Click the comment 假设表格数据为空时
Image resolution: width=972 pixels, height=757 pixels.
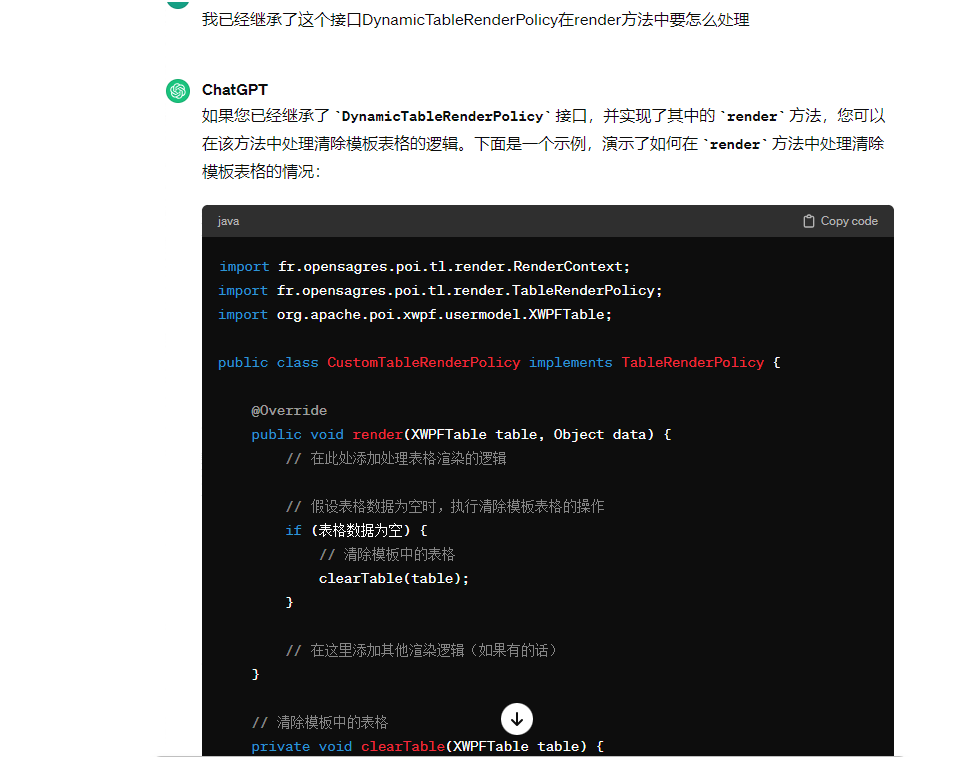pos(444,507)
